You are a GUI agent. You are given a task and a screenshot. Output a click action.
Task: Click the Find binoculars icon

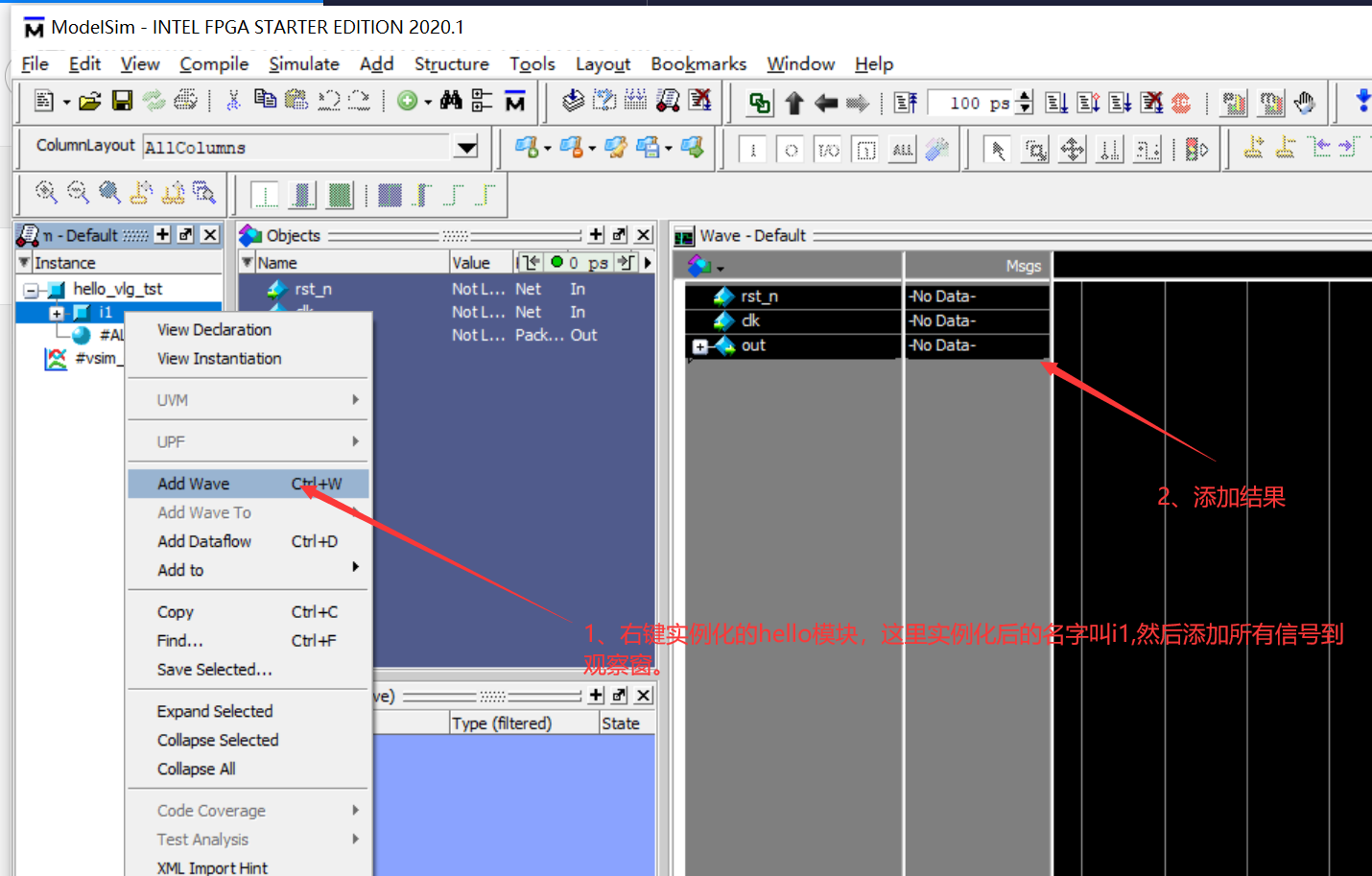pos(451,101)
